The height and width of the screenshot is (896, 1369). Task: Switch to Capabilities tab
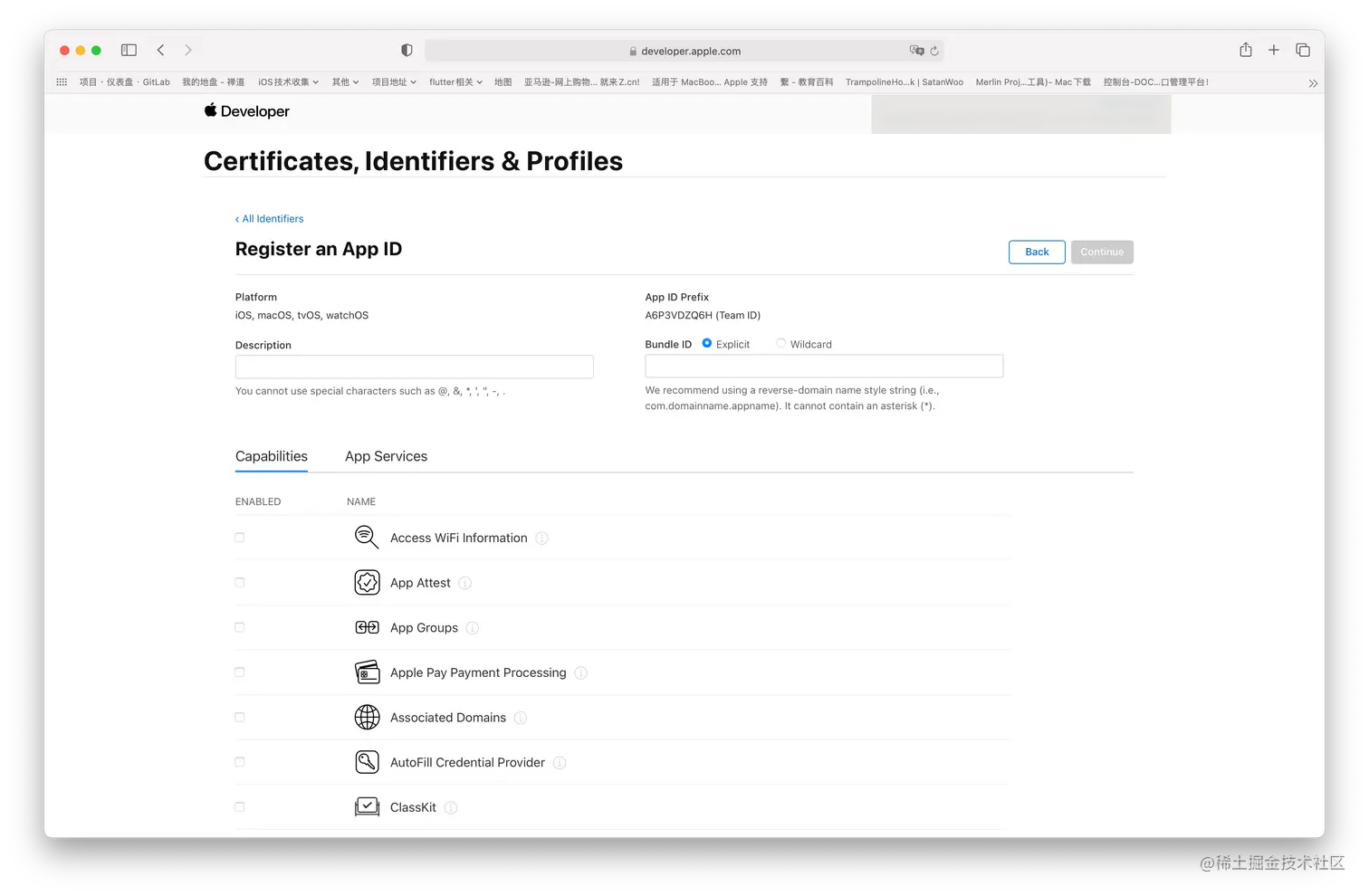coord(272,457)
